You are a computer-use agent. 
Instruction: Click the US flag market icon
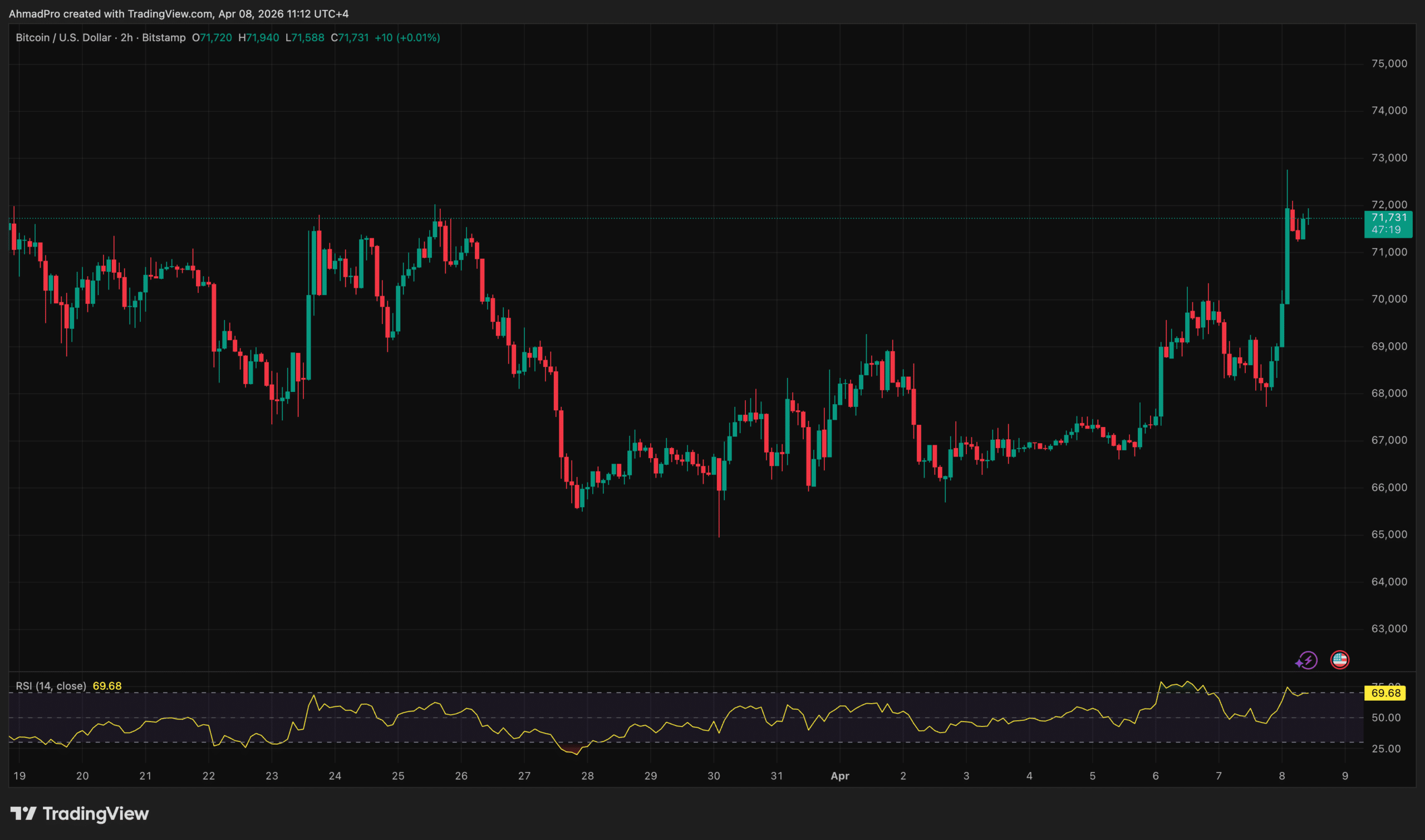(1340, 660)
